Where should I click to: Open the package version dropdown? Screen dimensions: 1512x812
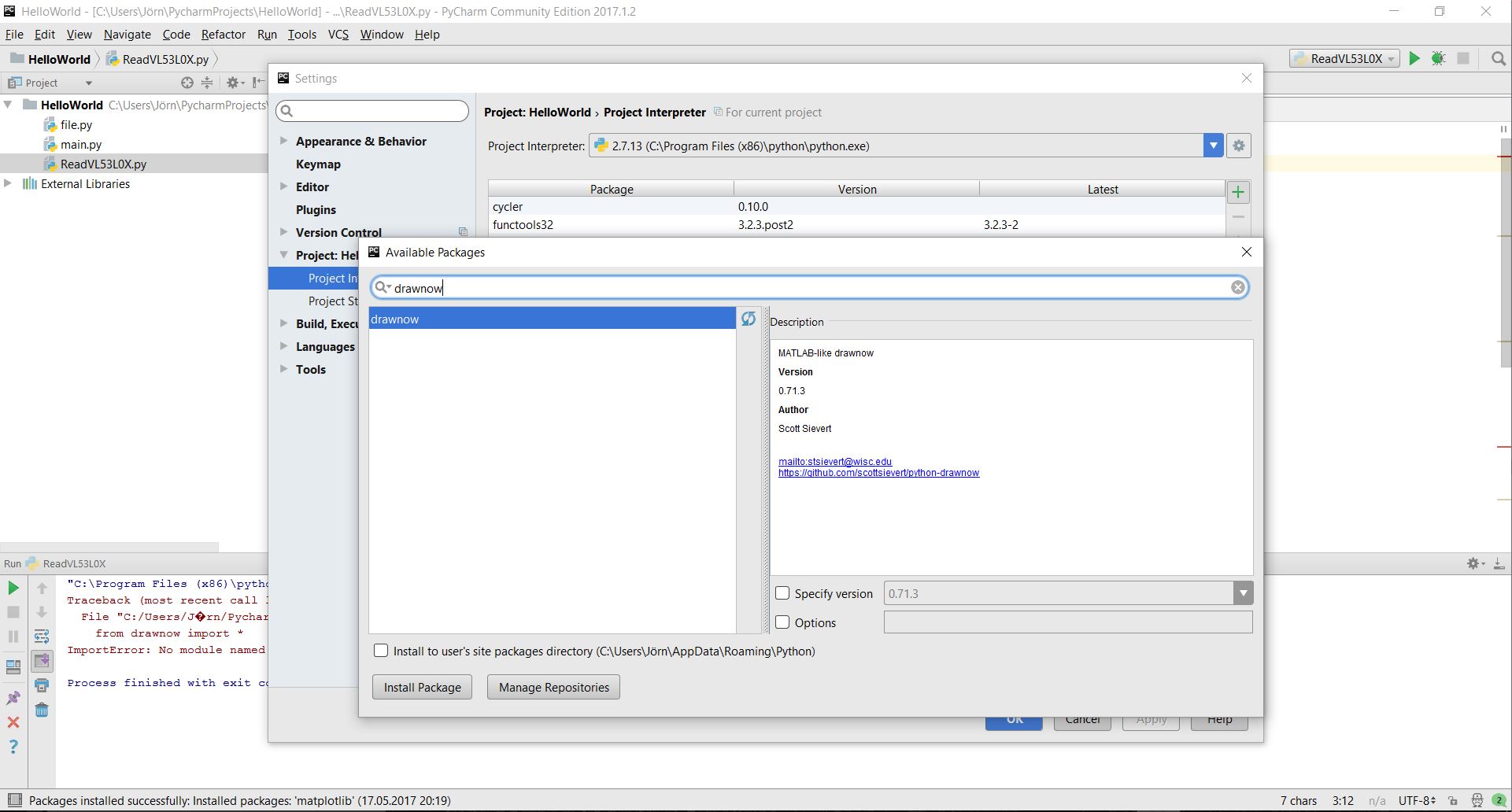(x=1243, y=593)
